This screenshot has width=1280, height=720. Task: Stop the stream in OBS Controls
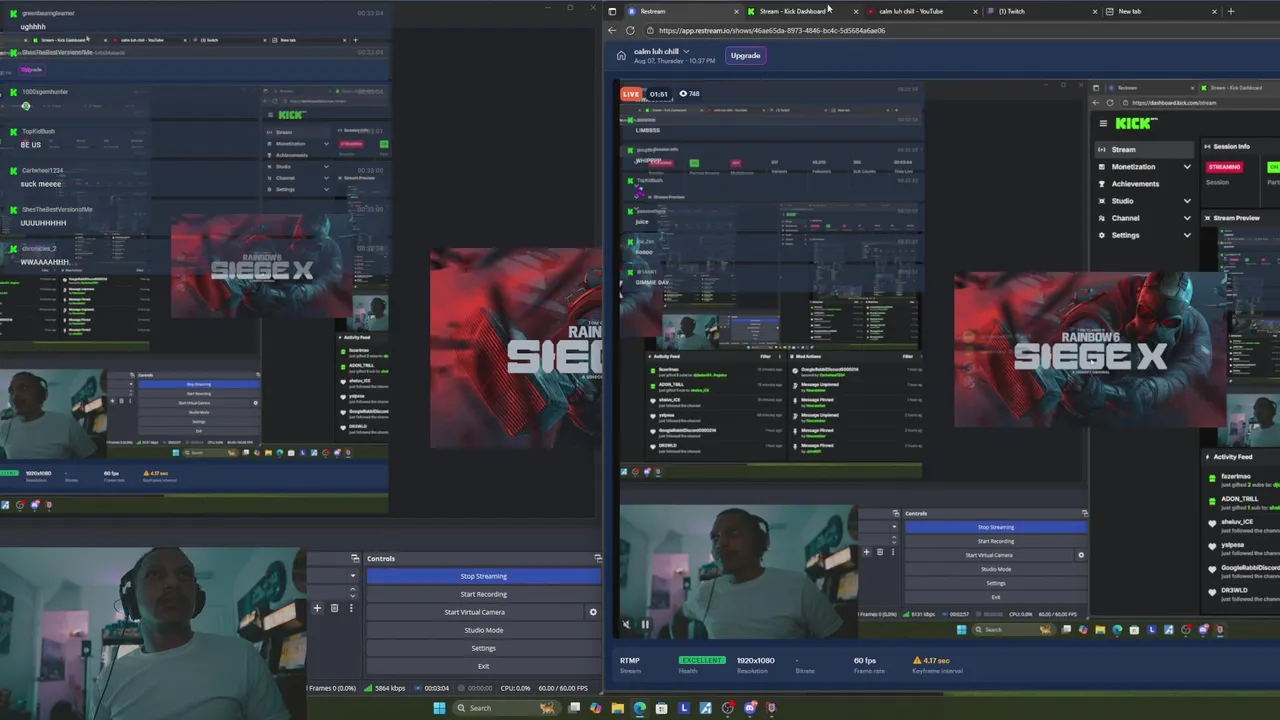point(483,576)
